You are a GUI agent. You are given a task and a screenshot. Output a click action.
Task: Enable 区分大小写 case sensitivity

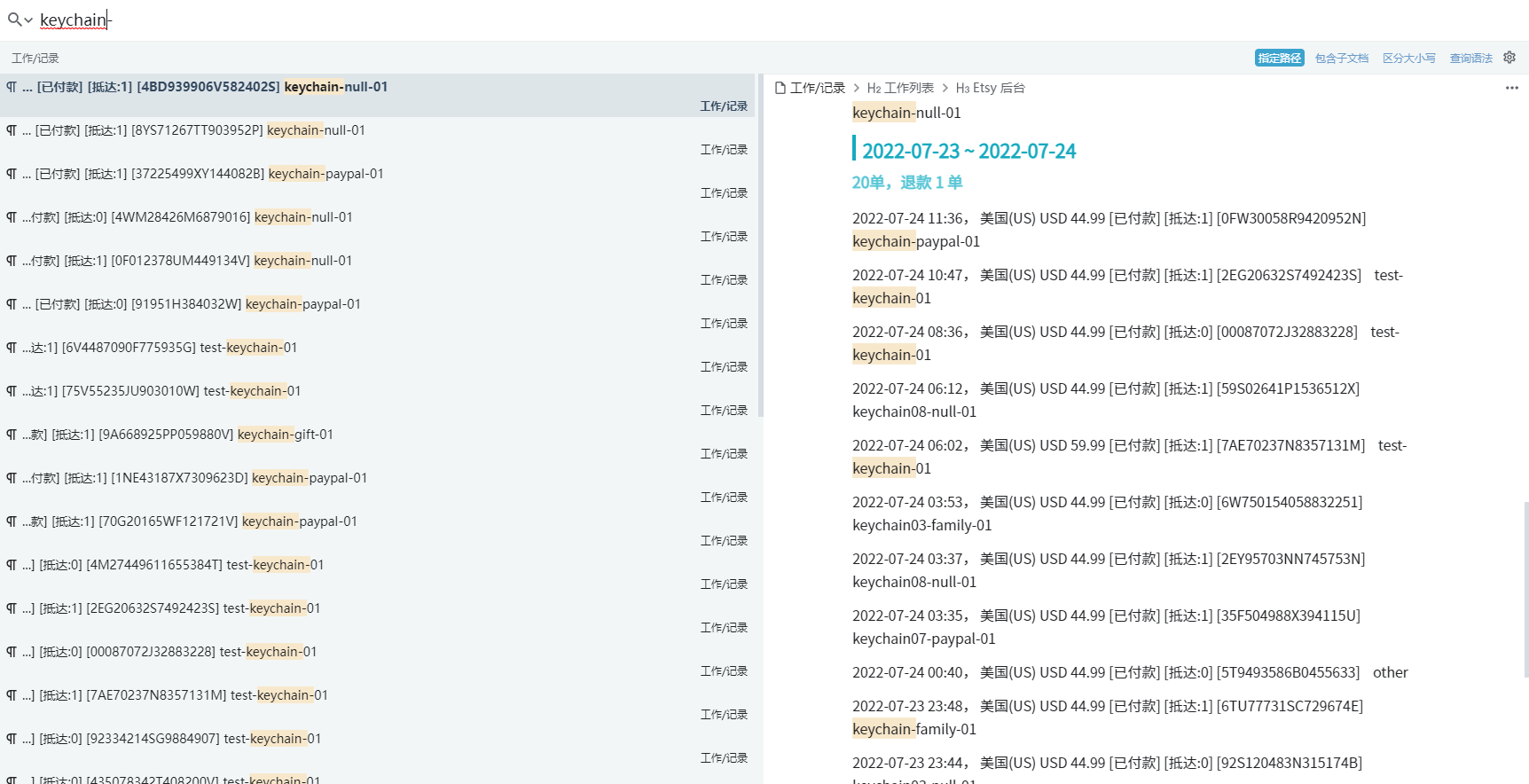[1408, 58]
